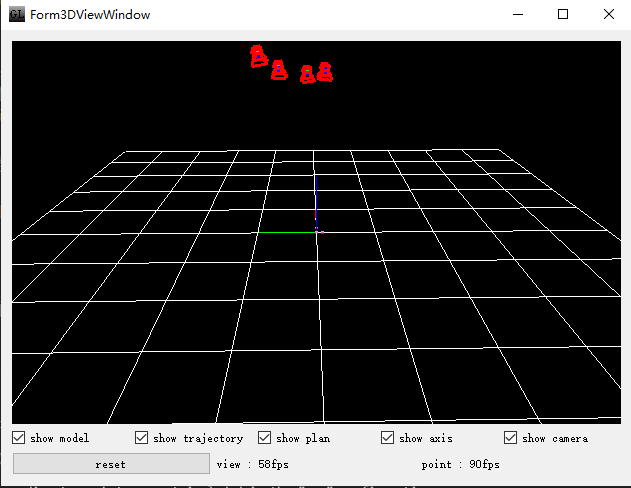Disable the show plan checkbox
631x488 pixels.
click(x=264, y=438)
